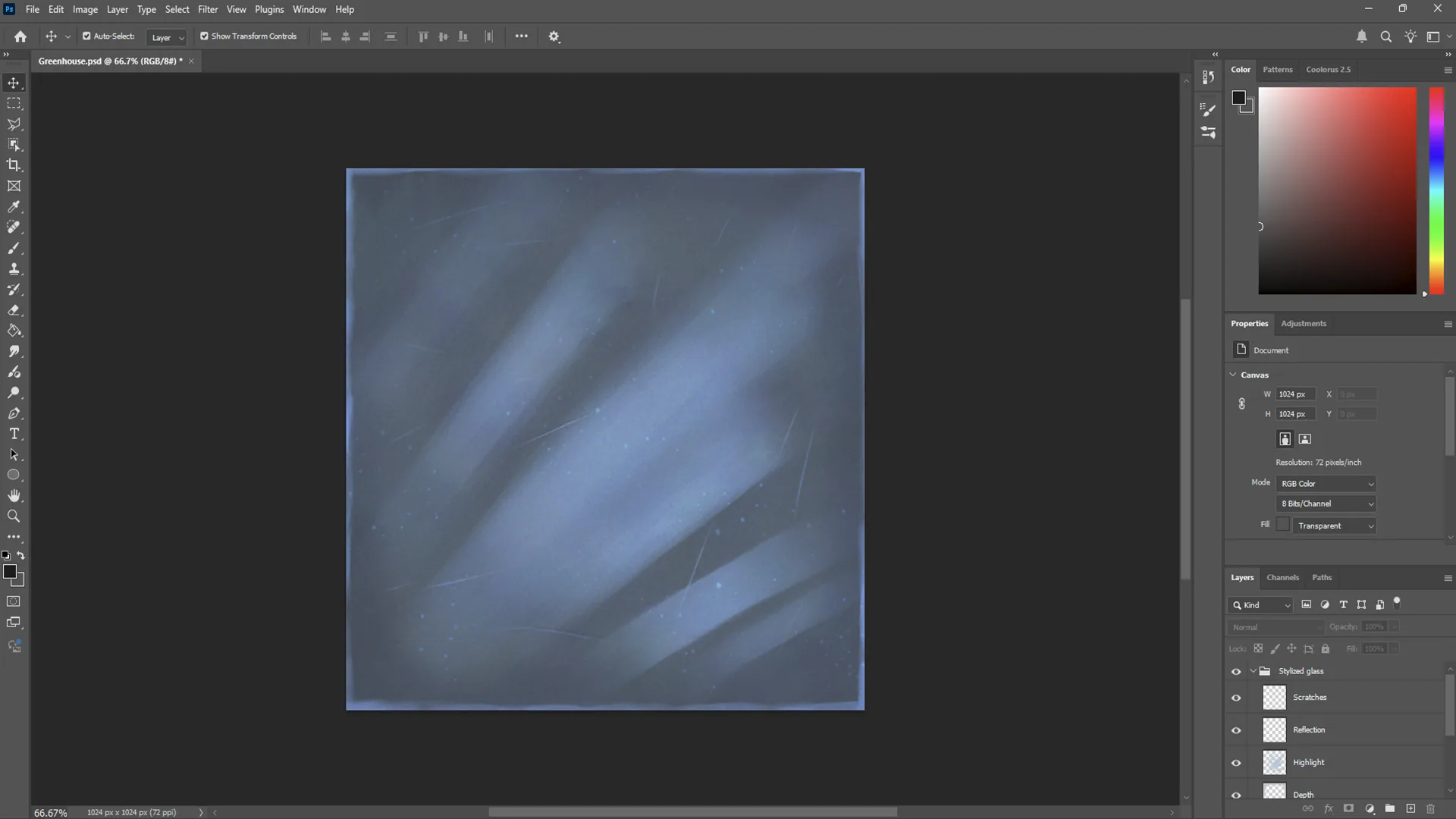Screen dimensions: 1456x819
Task: Select the Smudge tool
Action: 14,351
